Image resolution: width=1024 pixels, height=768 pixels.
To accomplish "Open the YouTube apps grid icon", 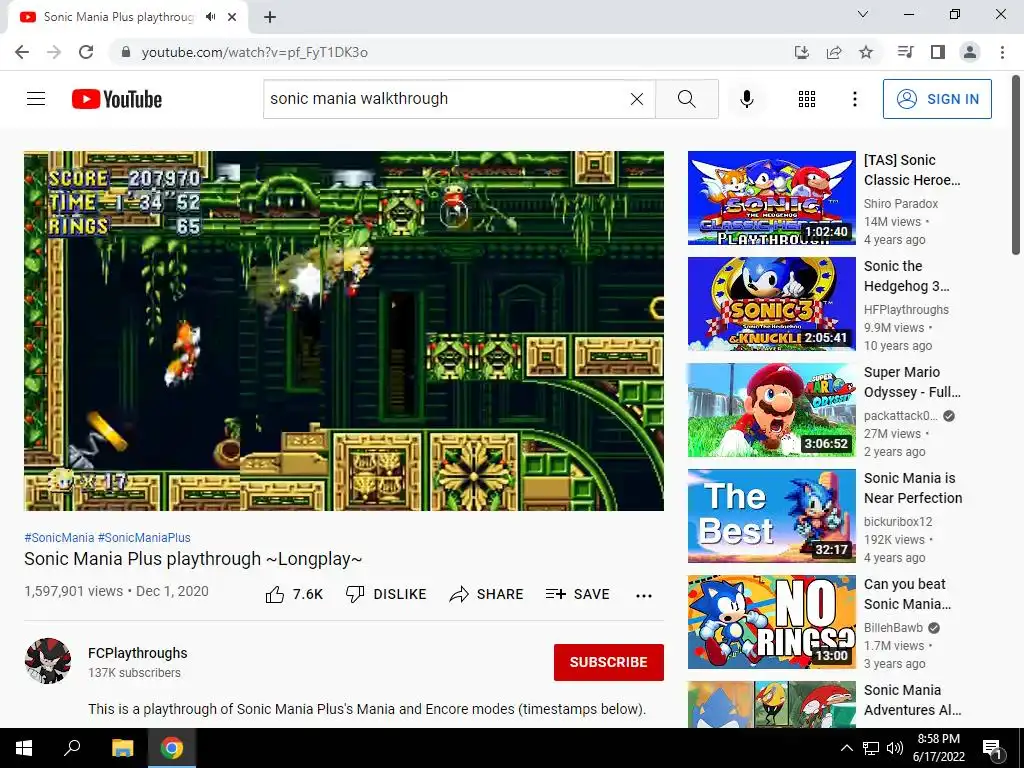I will pyautogui.click(x=807, y=99).
